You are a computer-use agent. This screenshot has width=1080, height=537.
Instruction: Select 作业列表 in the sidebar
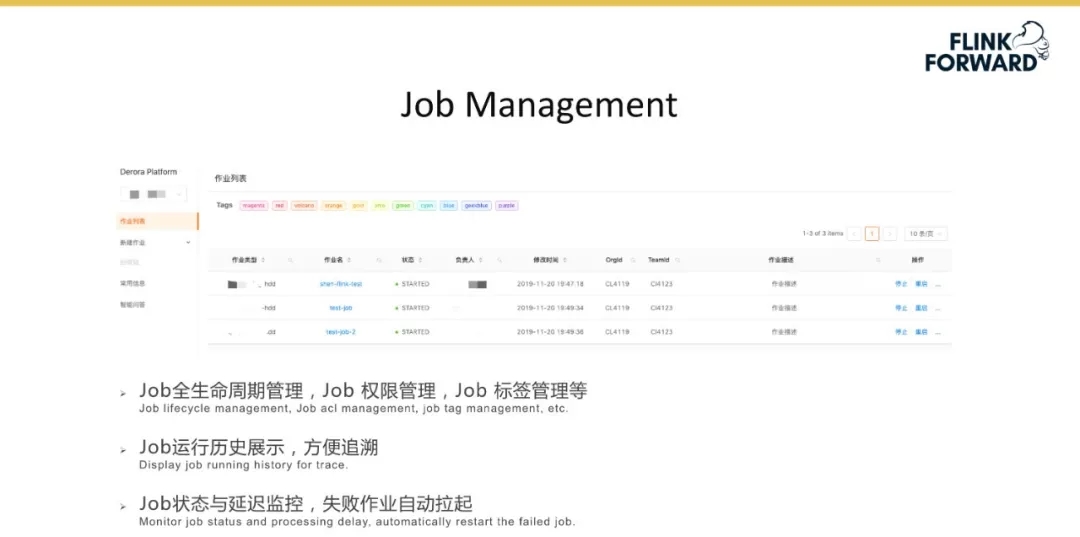[133, 221]
